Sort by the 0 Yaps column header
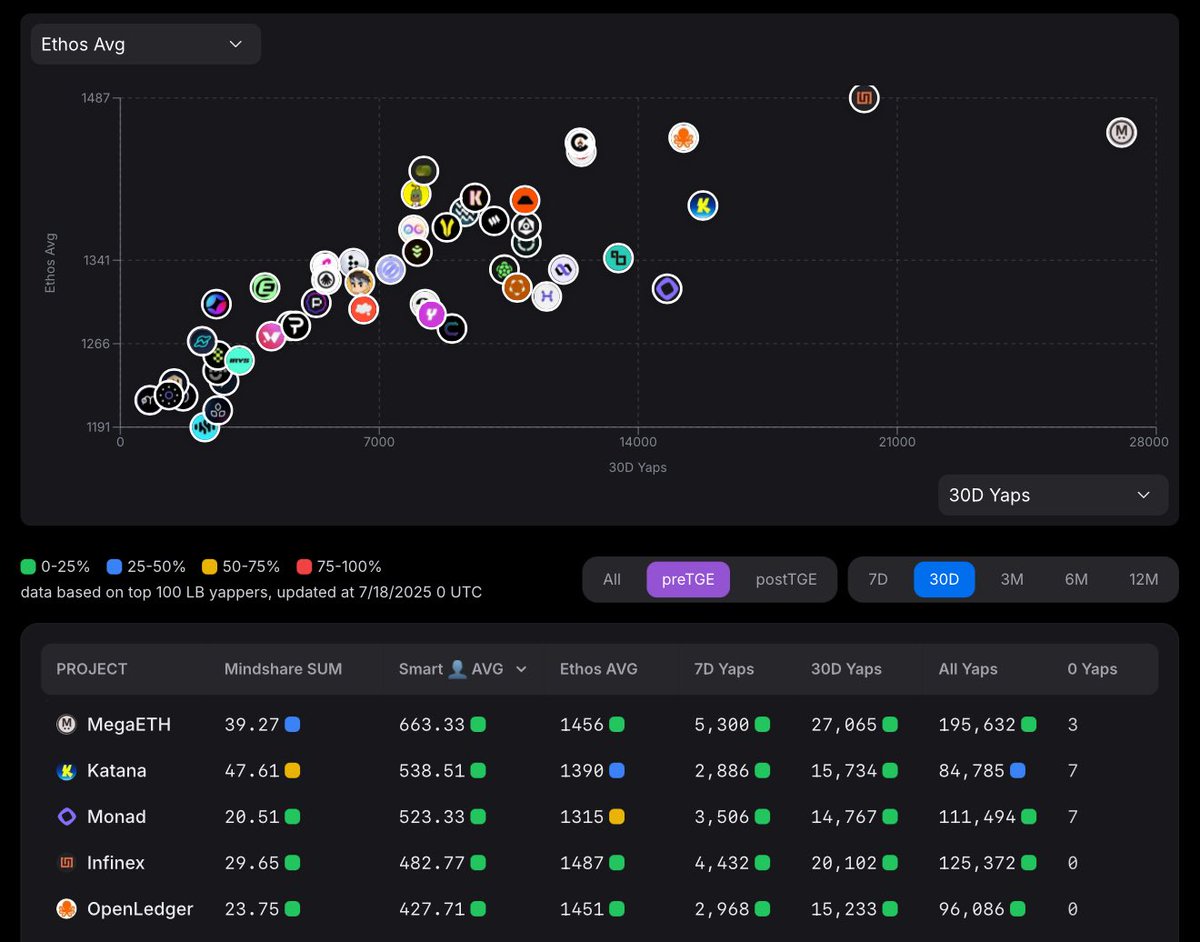Image resolution: width=1200 pixels, height=942 pixels. pos(1092,669)
